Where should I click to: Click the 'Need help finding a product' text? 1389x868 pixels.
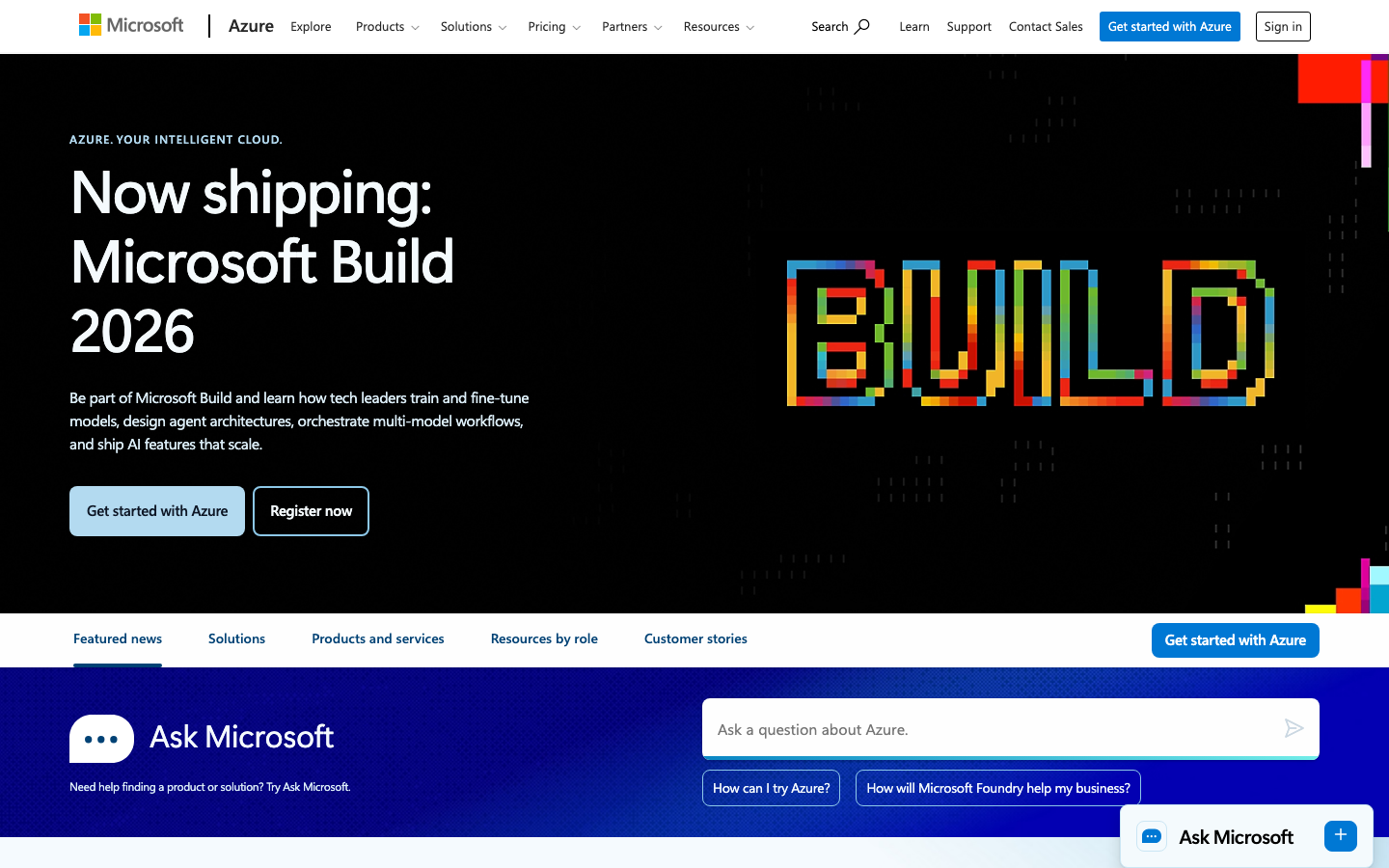[x=210, y=787]
